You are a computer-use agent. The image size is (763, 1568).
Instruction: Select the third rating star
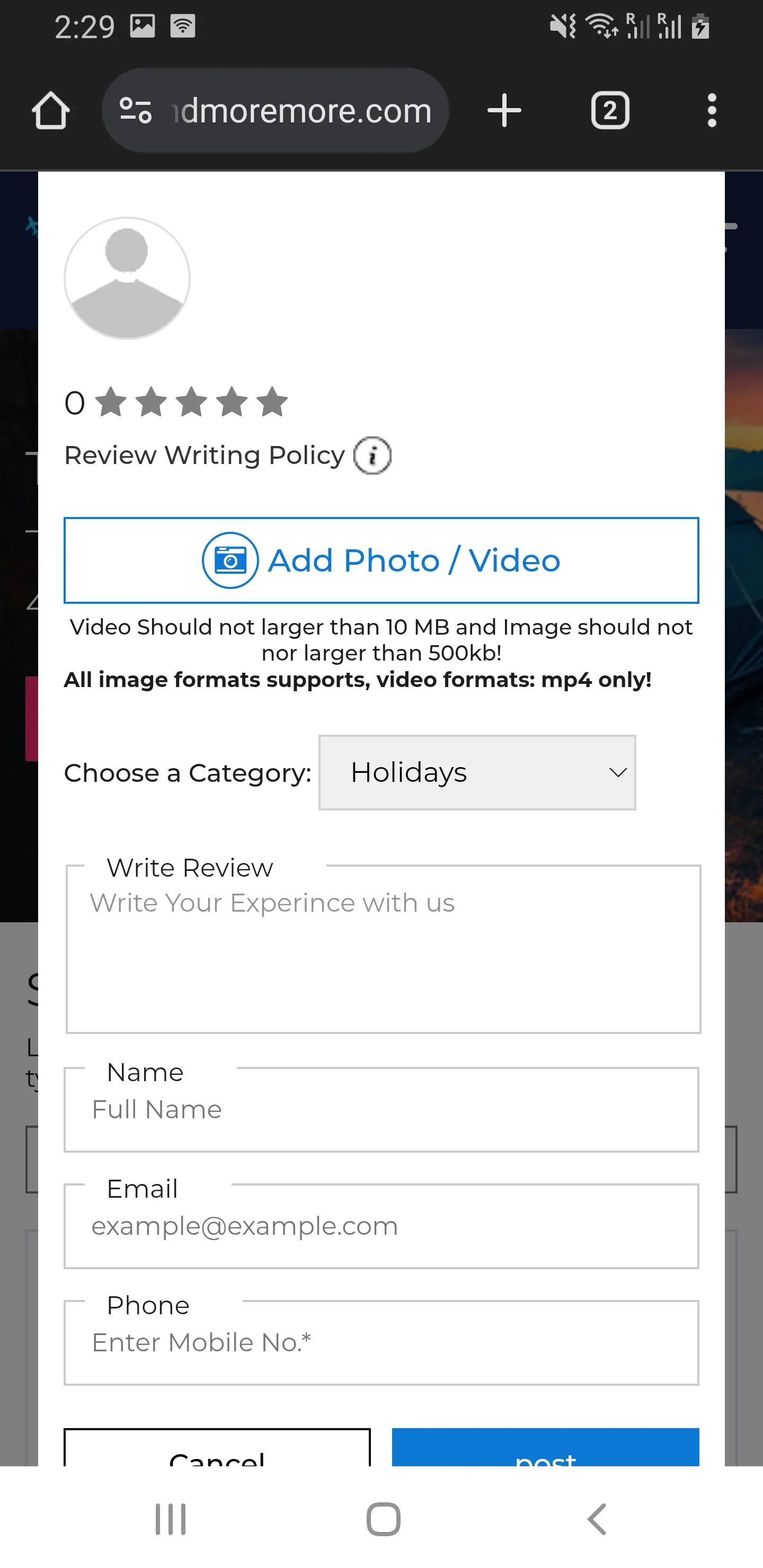point(192,403)
